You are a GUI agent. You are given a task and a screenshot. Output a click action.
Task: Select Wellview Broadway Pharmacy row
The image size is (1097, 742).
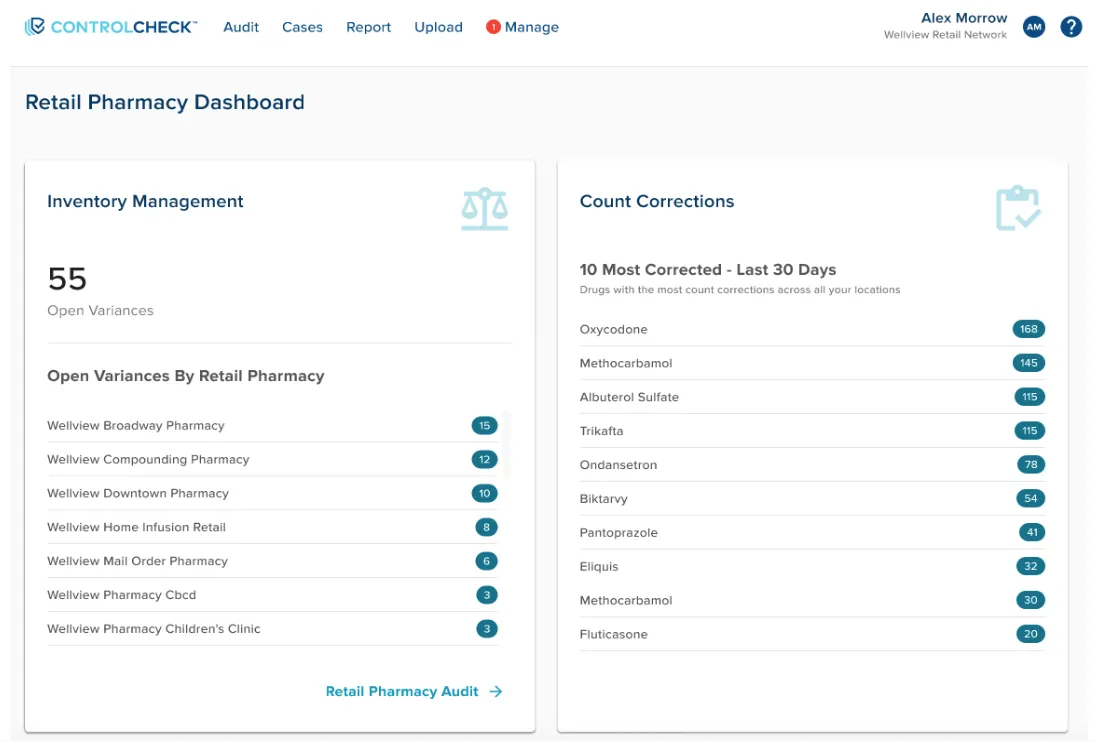click(x=272, y=425)
